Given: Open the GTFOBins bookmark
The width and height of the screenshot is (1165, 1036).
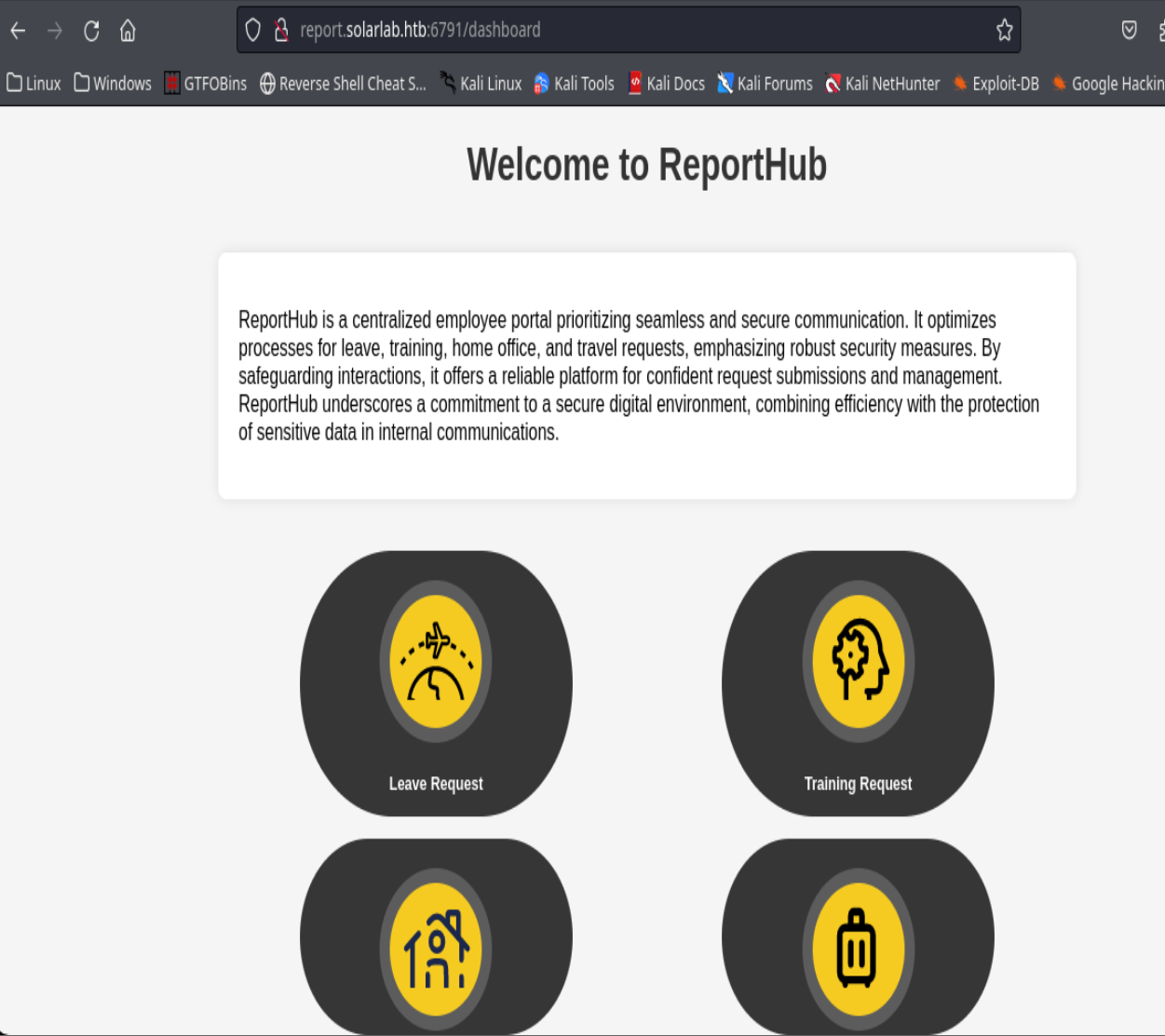Looking at the screenshot, I should tap(206, 84).
